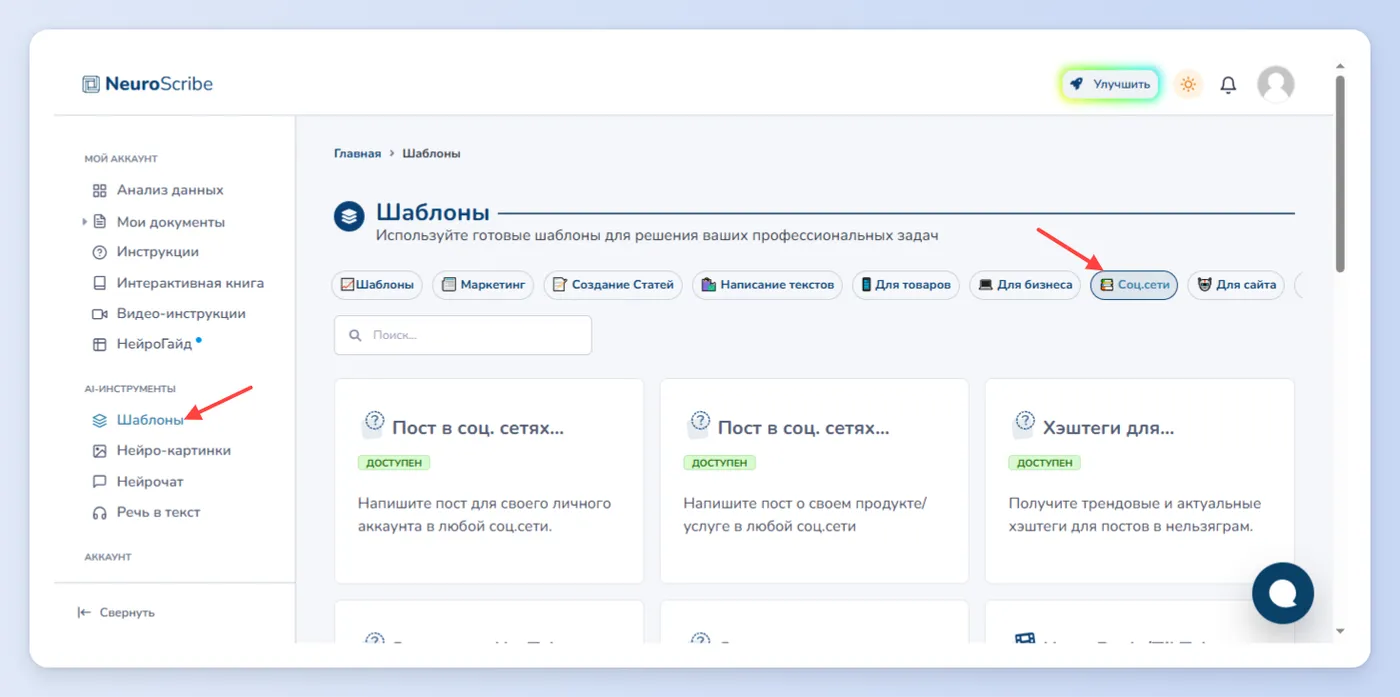Viewport: 1400px width, 697px height.
Task: Click the Улучшить upgrade button
Action: [1110, 85]
